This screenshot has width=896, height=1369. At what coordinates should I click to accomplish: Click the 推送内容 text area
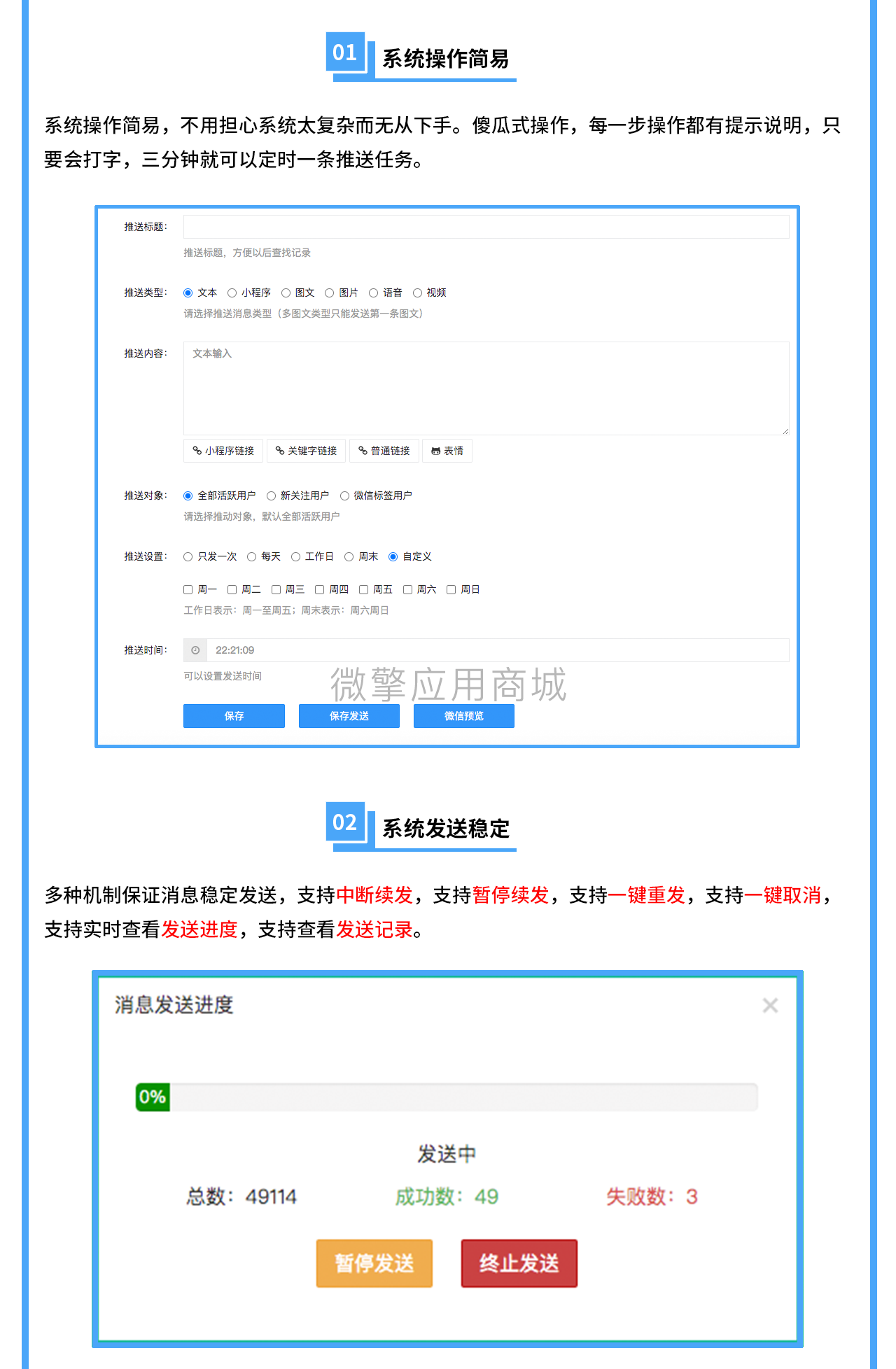(x=486, y=388)
